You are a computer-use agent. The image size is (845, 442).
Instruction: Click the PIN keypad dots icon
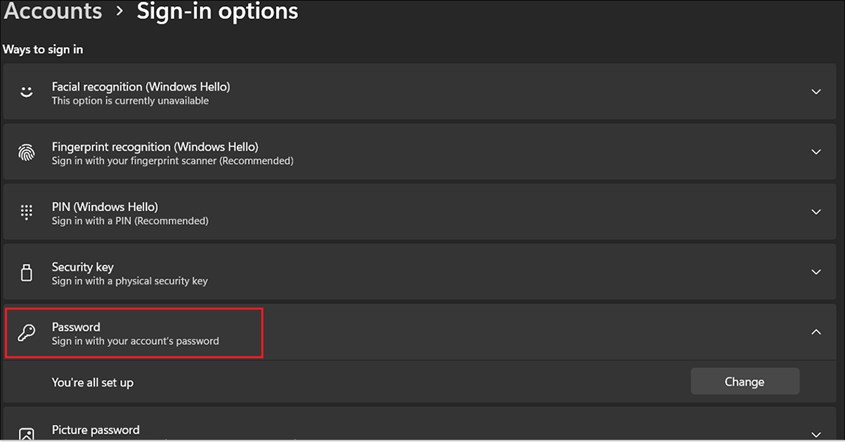[27, 212]
